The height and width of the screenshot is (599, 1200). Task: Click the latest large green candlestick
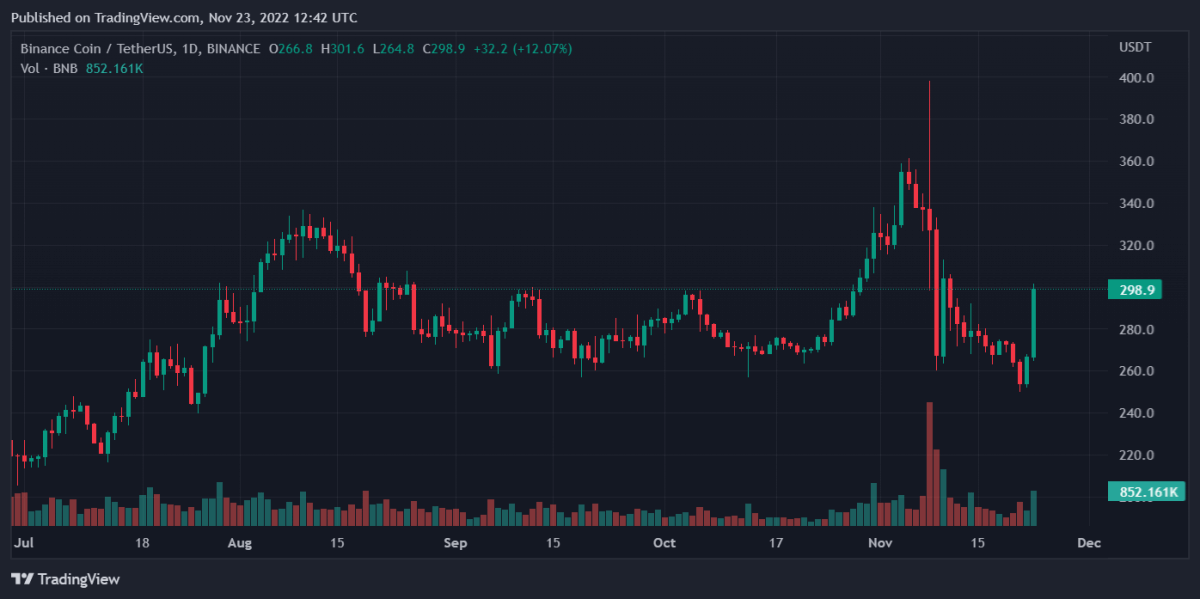1033,322
